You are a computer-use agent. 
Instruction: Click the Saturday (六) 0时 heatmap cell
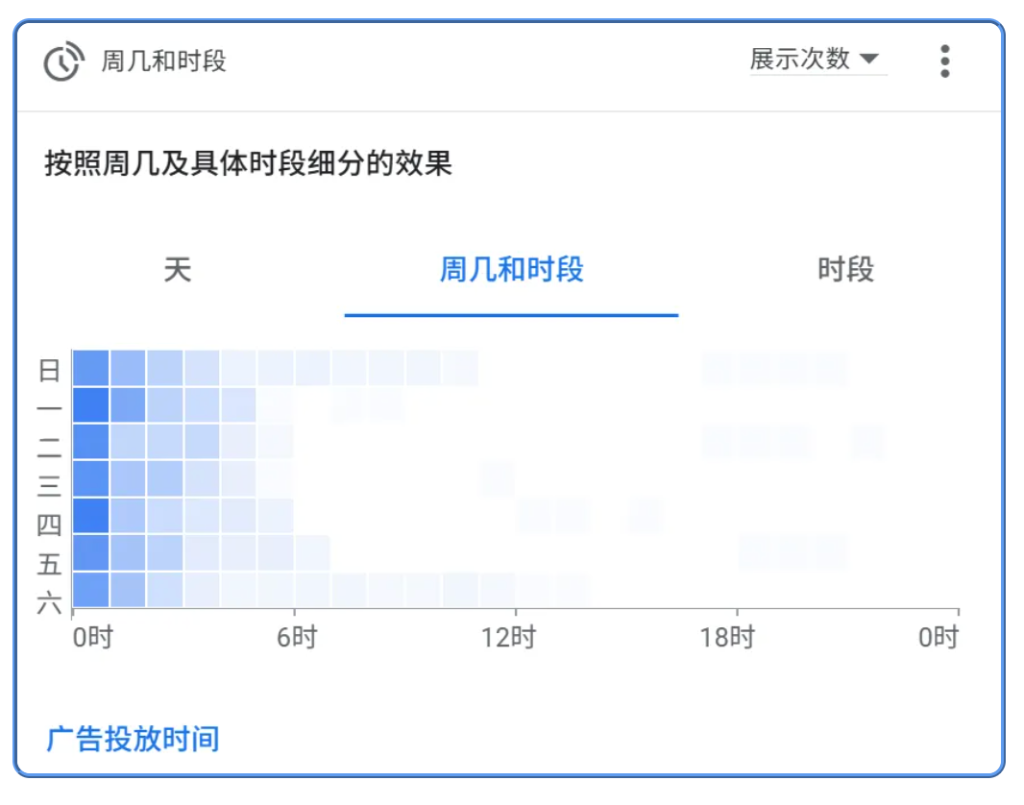(91, 590)
